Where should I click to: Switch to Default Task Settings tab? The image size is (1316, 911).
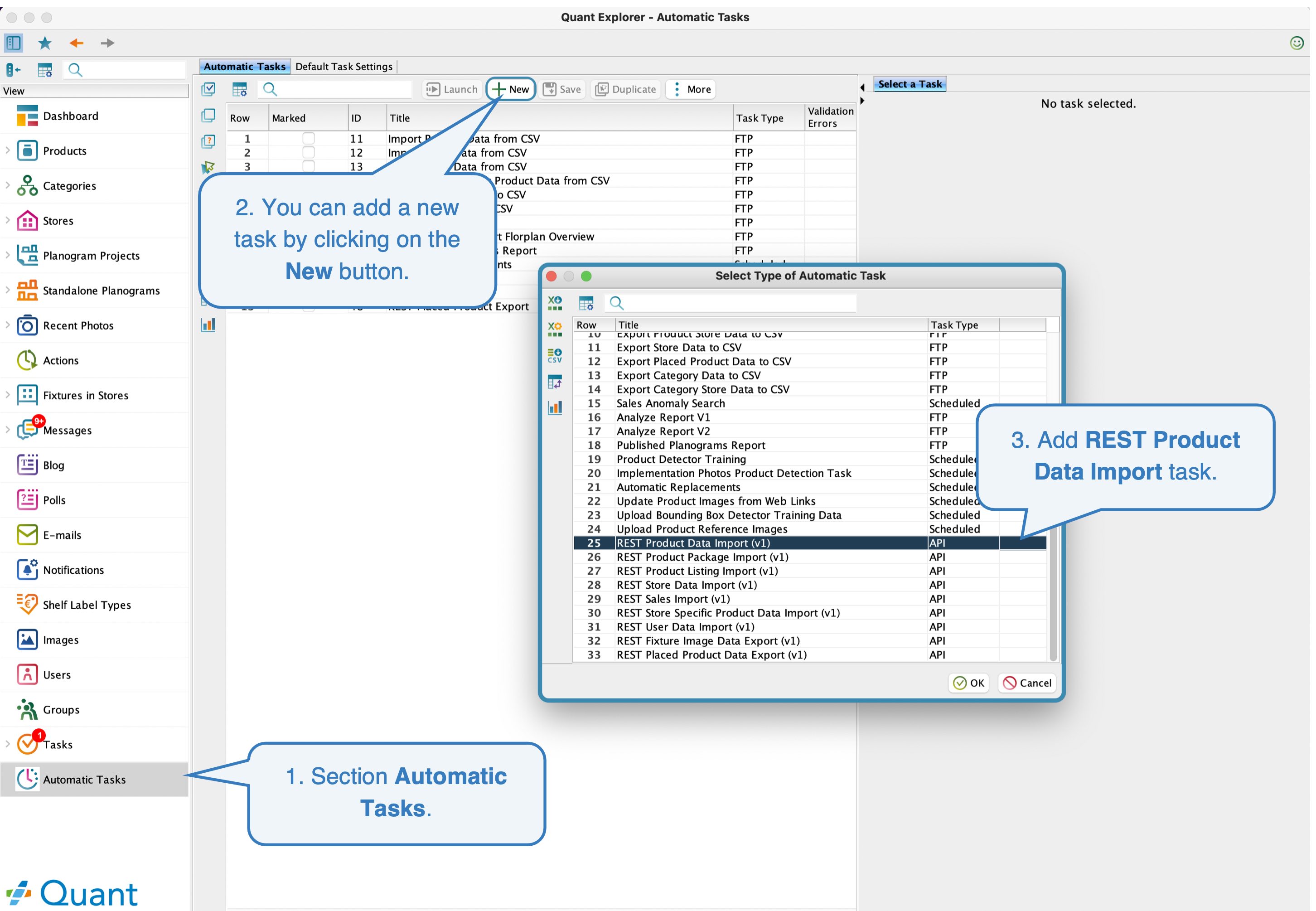click(344, 67)
